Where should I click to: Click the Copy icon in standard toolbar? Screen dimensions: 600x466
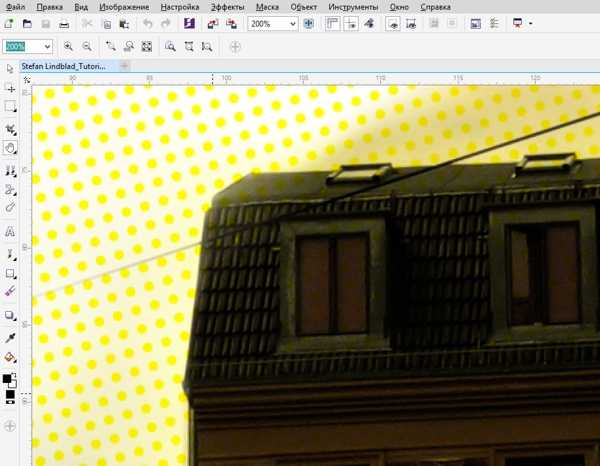click(107, 24)
